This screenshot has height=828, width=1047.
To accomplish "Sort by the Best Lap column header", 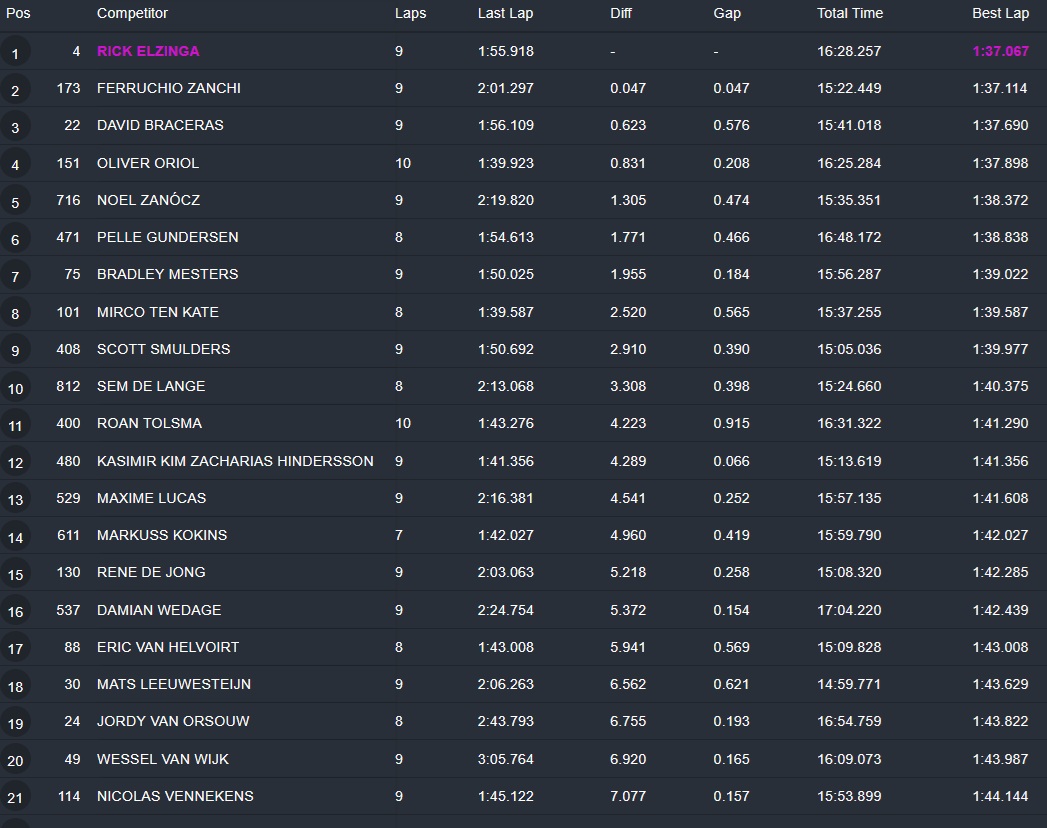I will point(1000,14).
